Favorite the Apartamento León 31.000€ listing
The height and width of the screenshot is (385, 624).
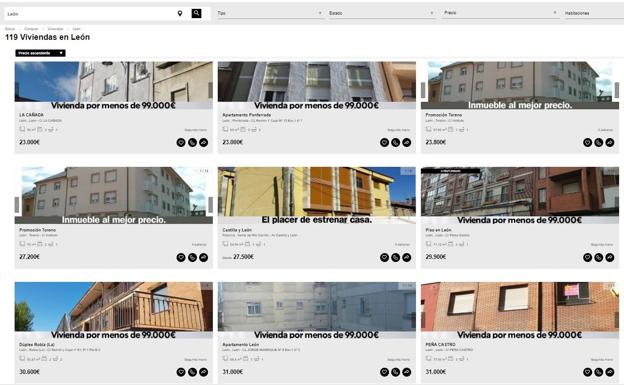pos(384,372)
